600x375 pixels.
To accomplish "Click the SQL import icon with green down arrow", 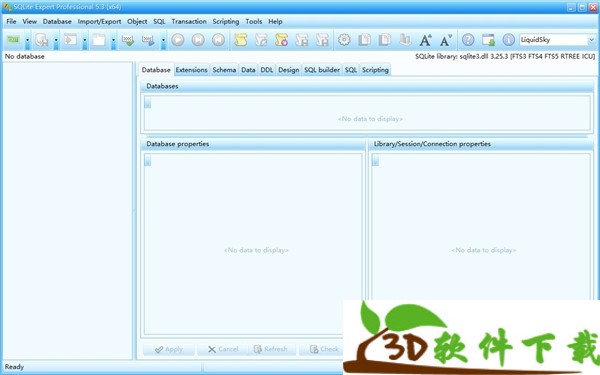I will click(128, 40).
